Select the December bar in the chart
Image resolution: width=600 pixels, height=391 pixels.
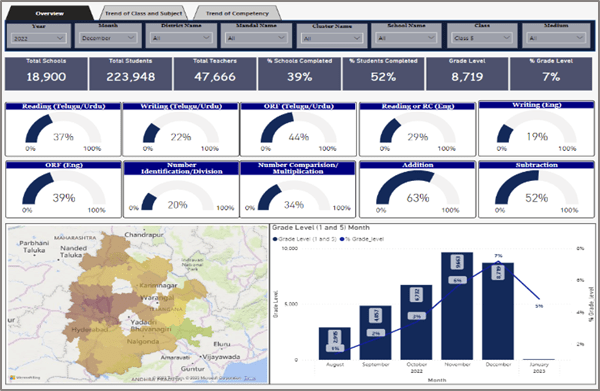click(x=498, y=311)
